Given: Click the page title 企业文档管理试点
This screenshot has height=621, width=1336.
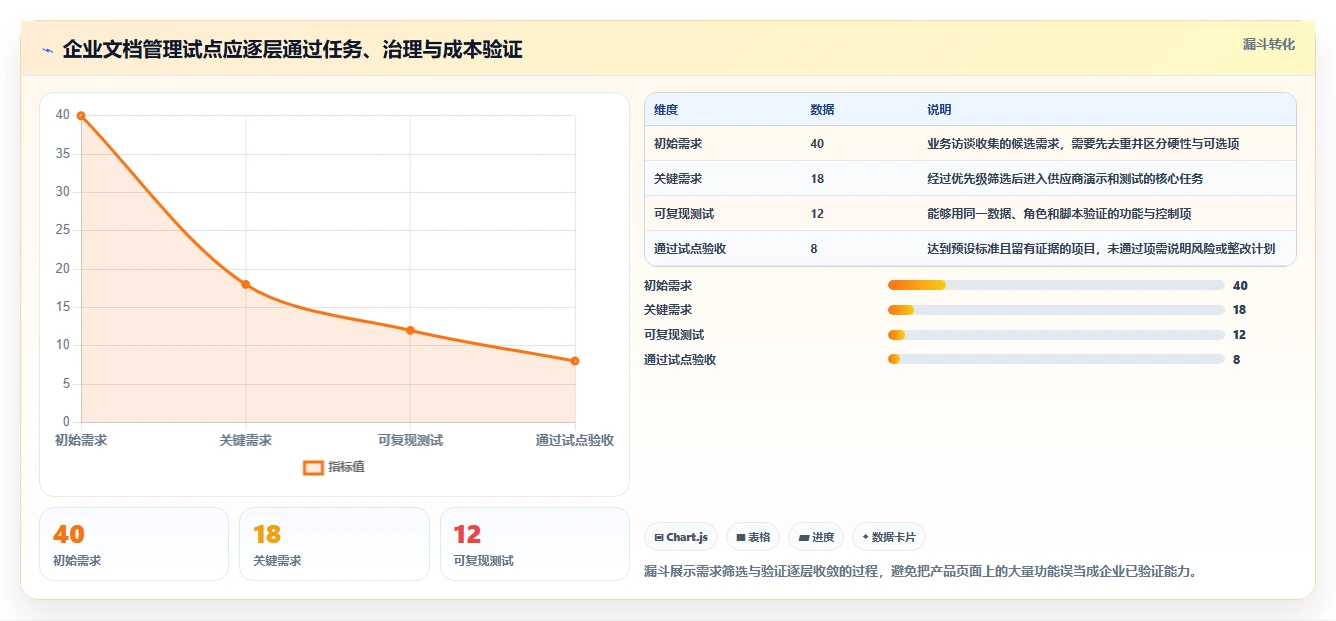Looking at the screenshot, I should pos(292,49).
